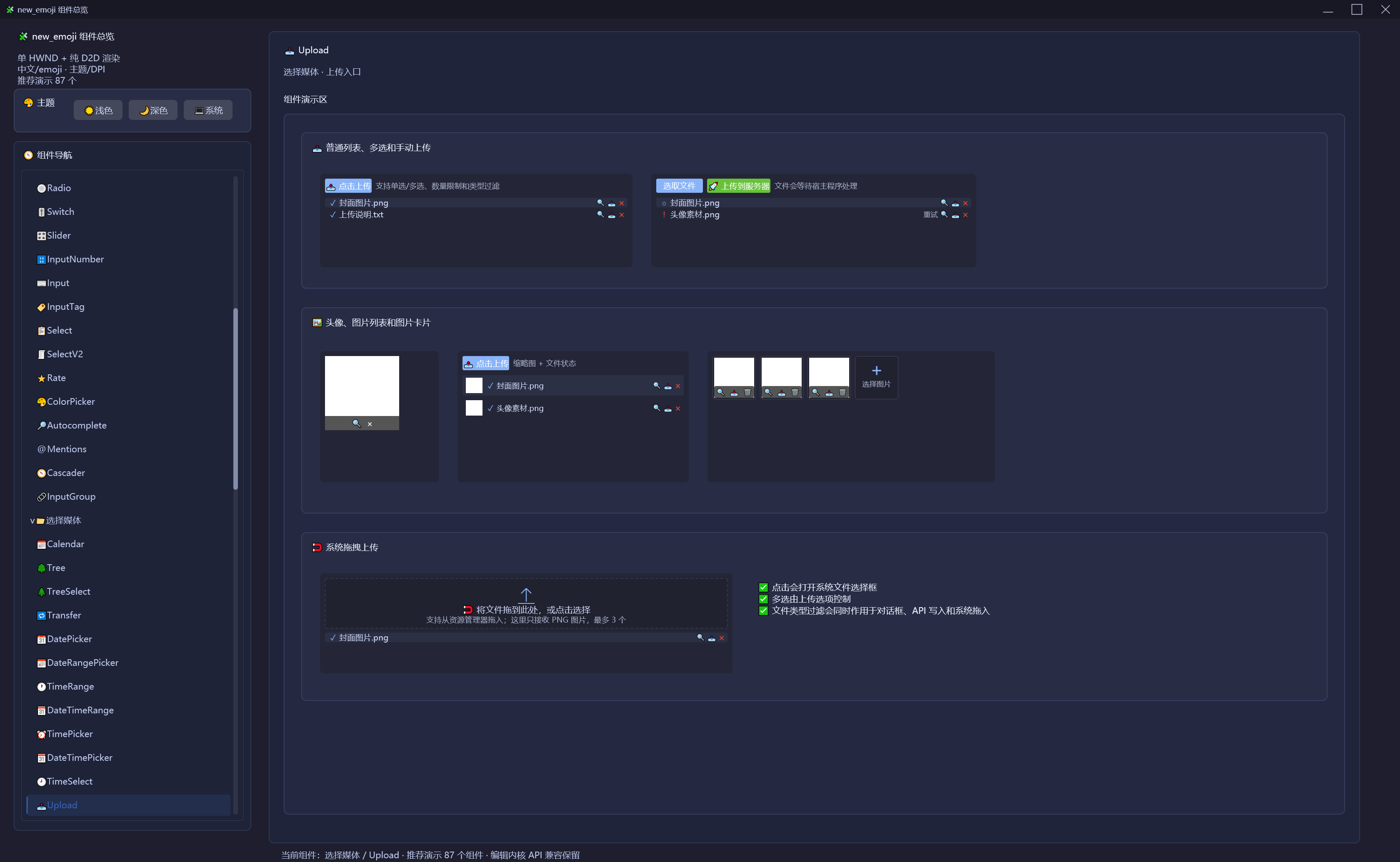Select TimePicker in the navigation tree
Image resolution: width=1400 pixels, height=862 pixels.
coord(128,734)
